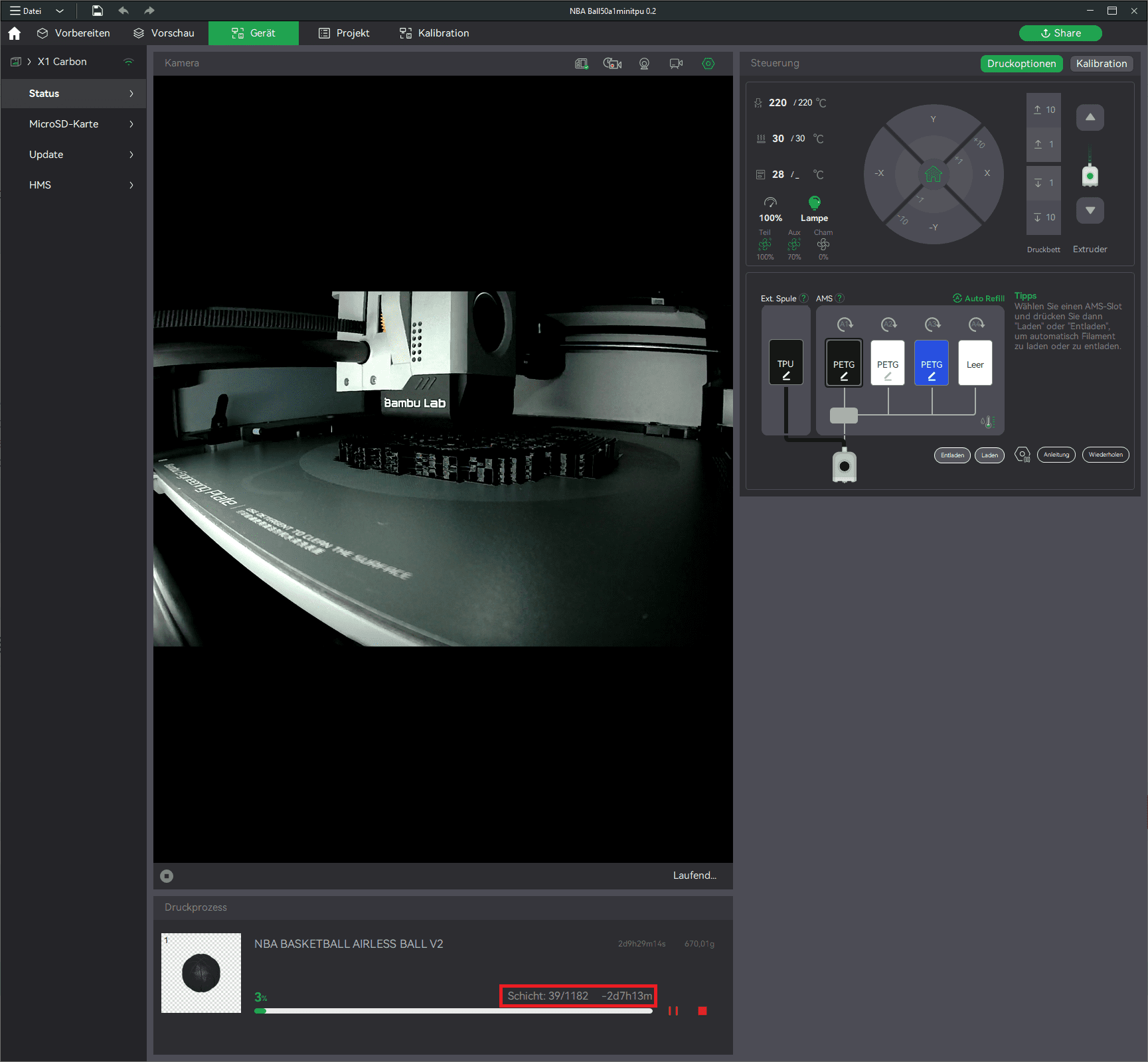Move bed up 10 mm
Screen dimensions: 1148x1062
coord(1044,110)
